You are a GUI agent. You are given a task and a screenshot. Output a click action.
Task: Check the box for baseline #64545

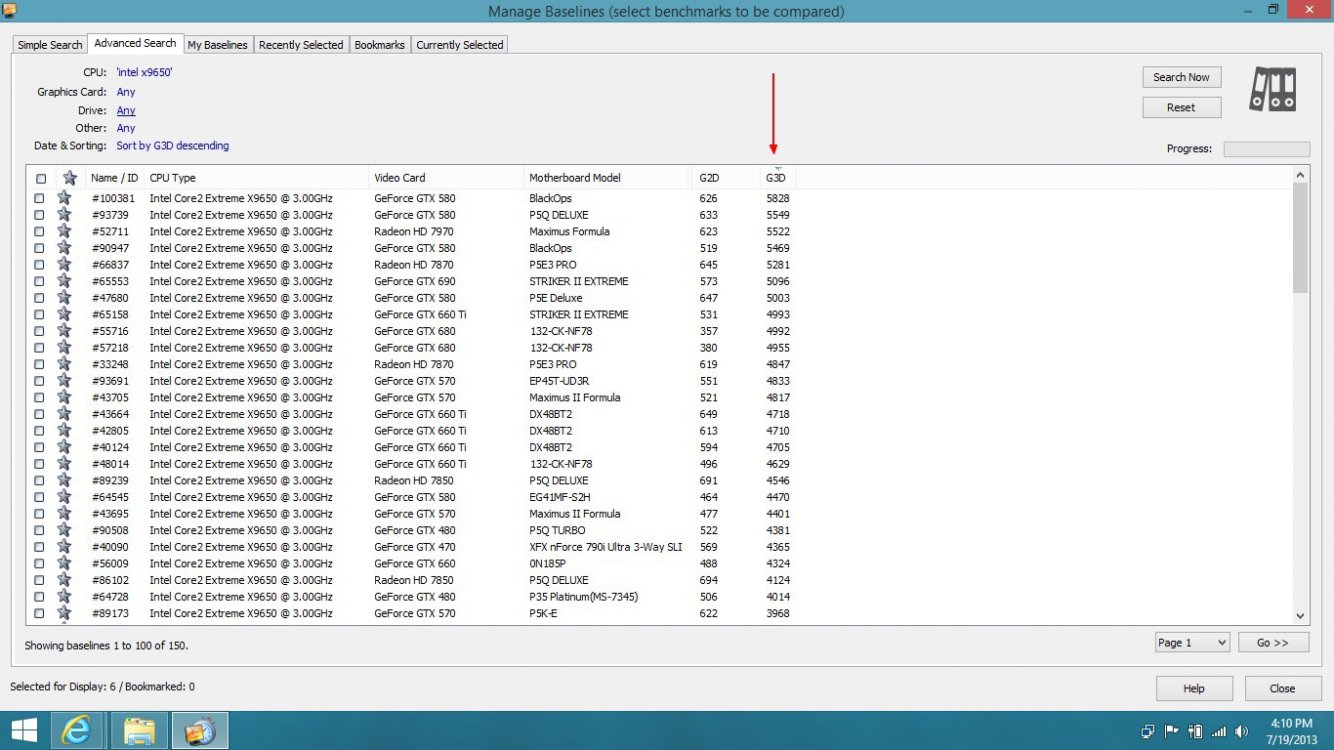pos(40,497)
